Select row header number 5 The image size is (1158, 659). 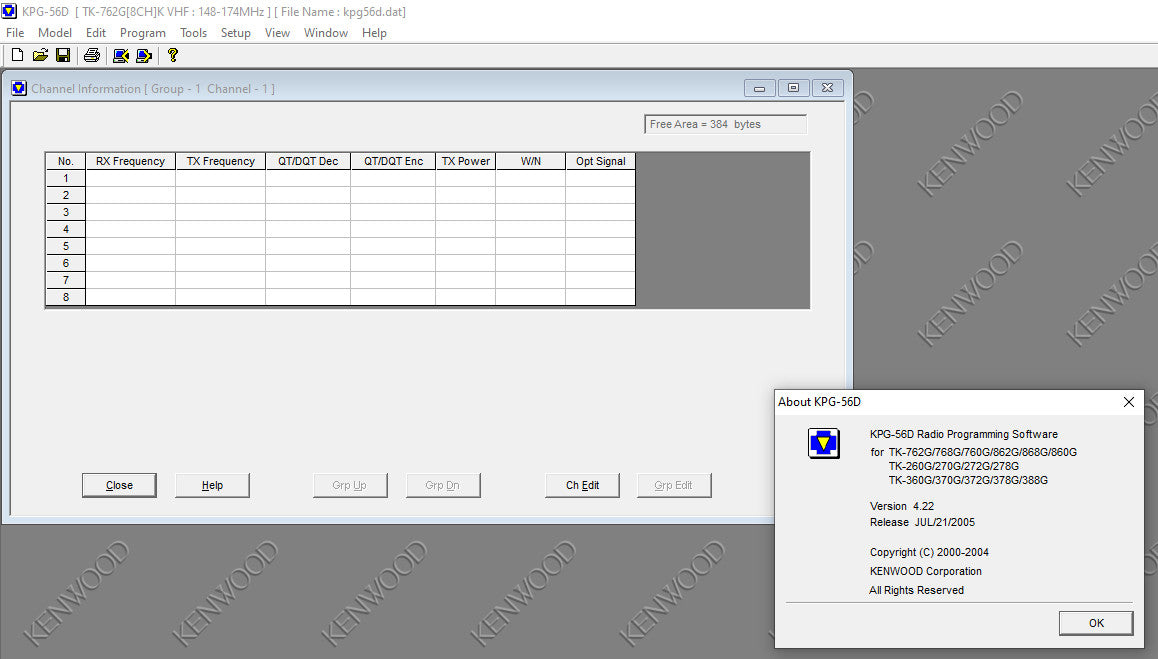click(66, 246)
